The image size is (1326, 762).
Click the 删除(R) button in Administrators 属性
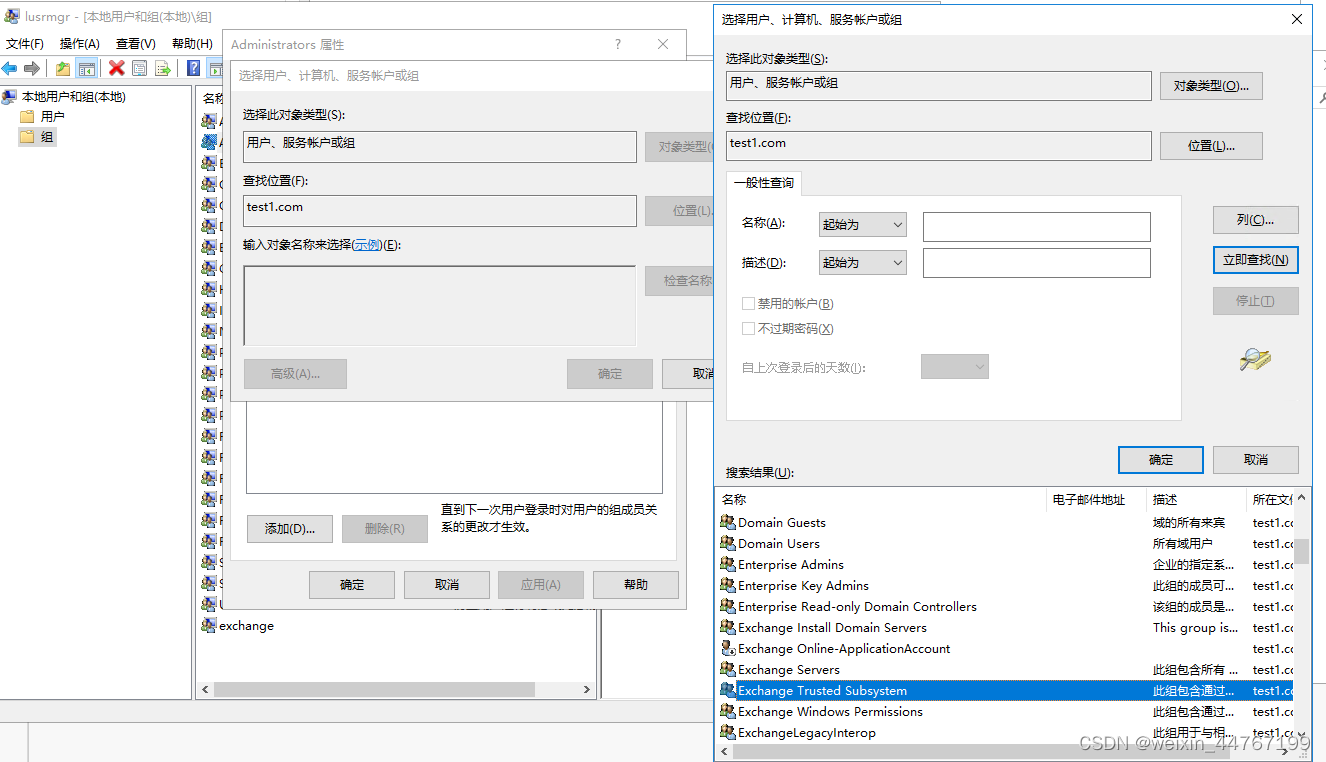tap(385, 529)
